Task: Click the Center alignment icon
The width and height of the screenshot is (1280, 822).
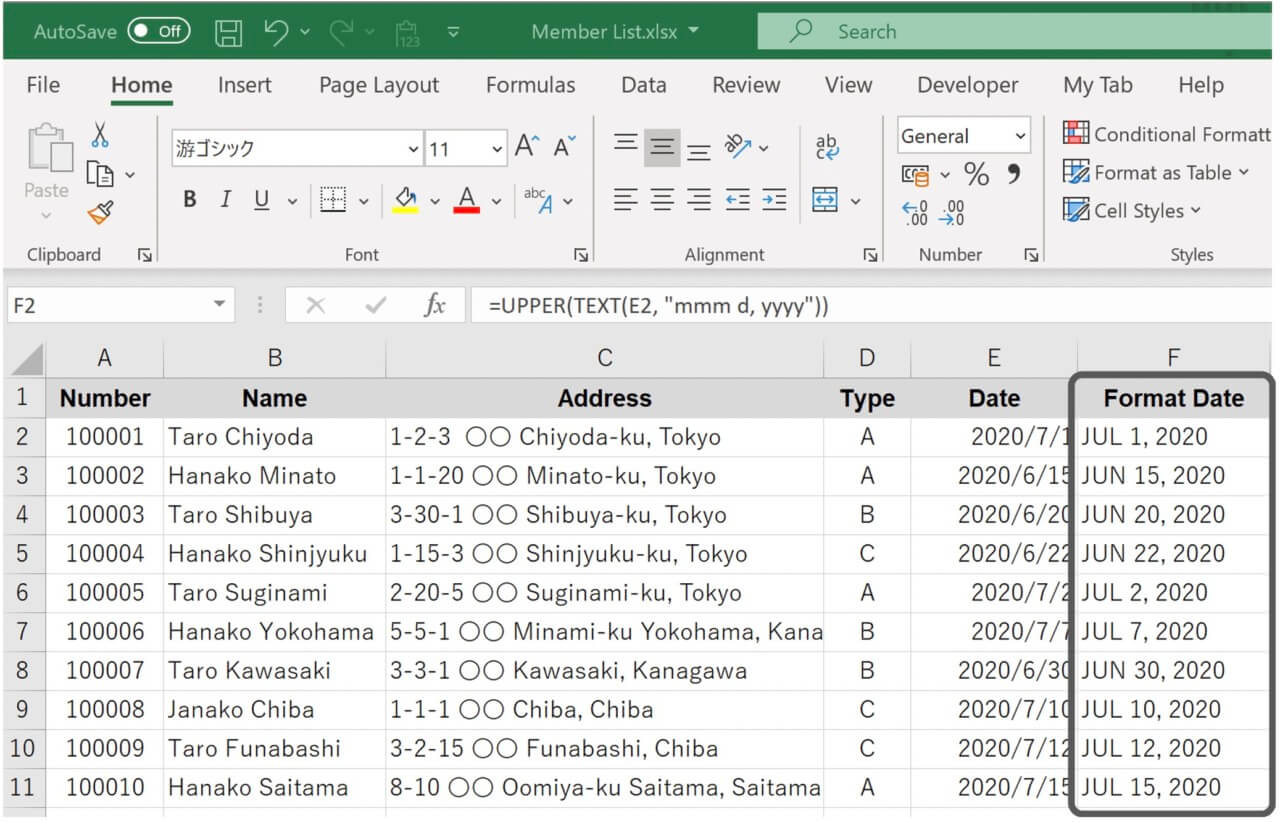Action: click(662, 199)
